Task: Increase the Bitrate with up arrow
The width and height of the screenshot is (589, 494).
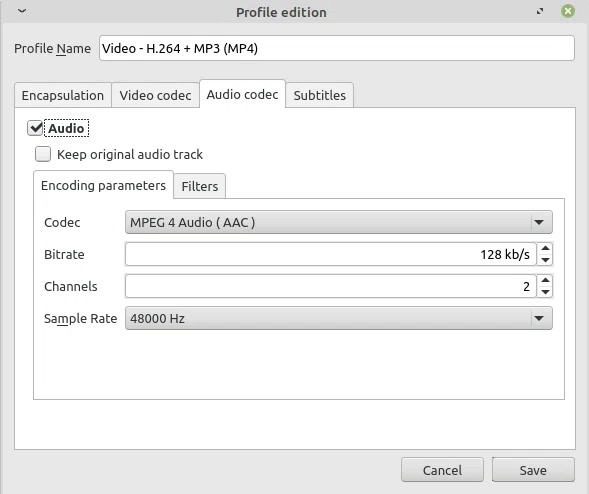Action: tap(545, 248)
